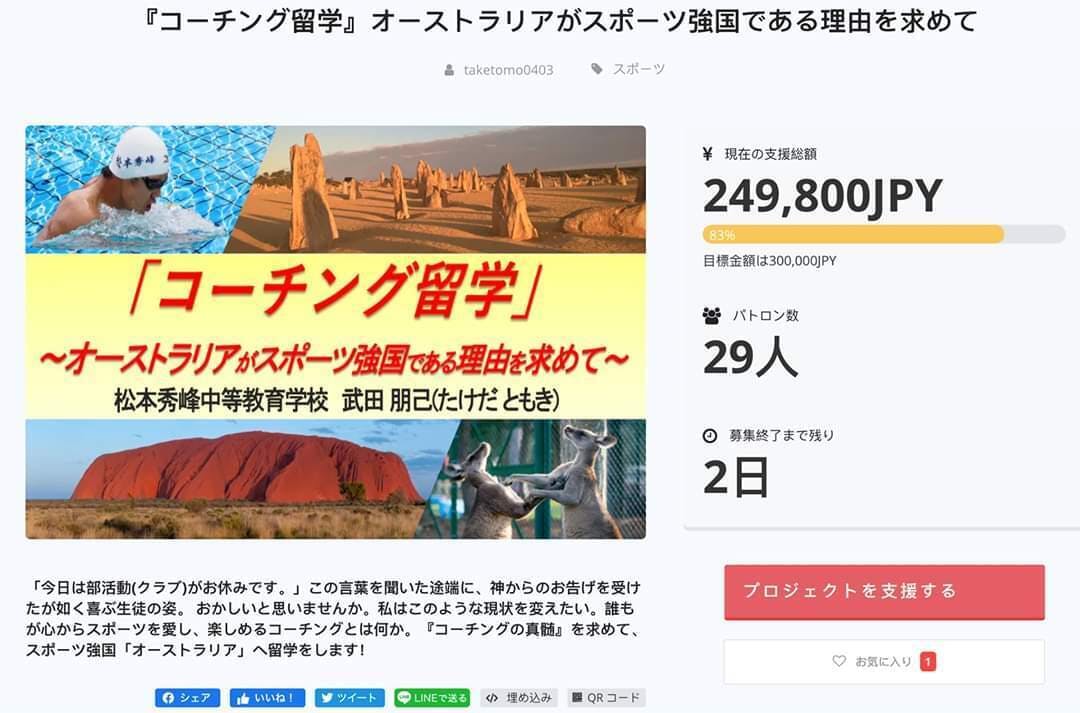Click the user icon beside taketomo0403

(x=449, y=70)
